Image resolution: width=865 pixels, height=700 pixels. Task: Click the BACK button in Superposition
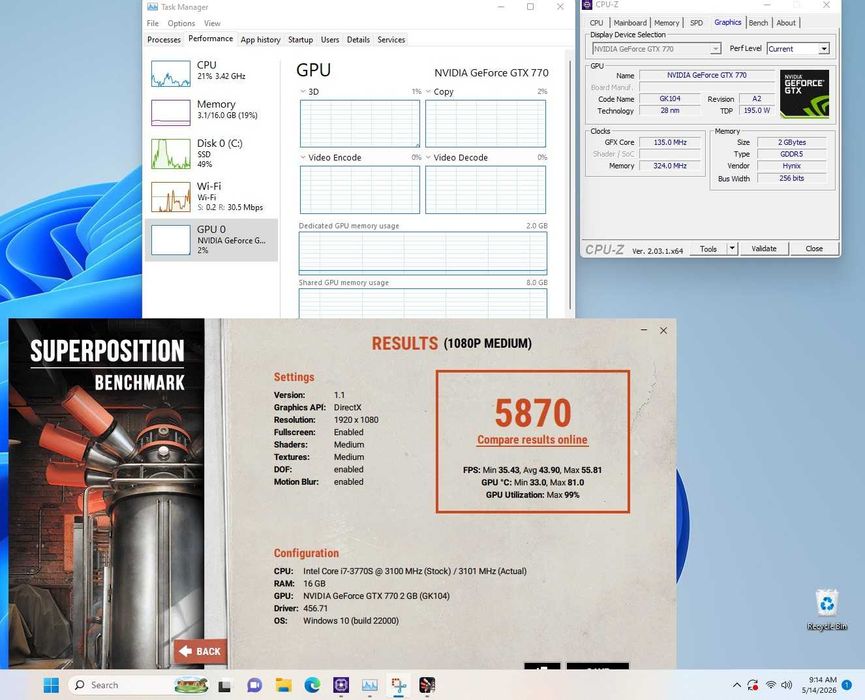200,651
